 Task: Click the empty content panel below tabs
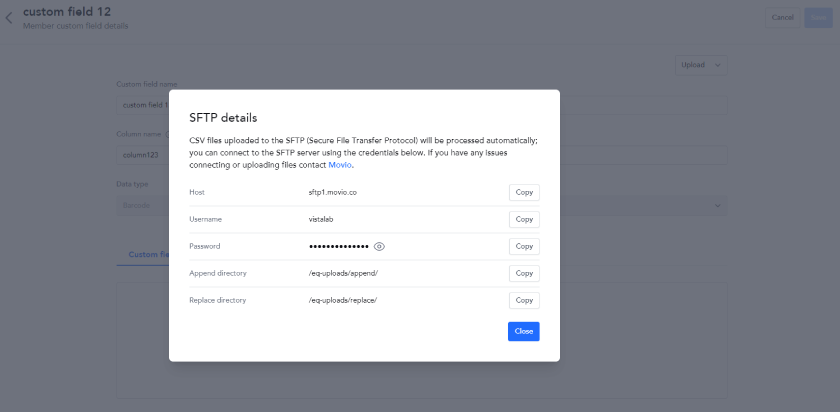coord(422,340)
